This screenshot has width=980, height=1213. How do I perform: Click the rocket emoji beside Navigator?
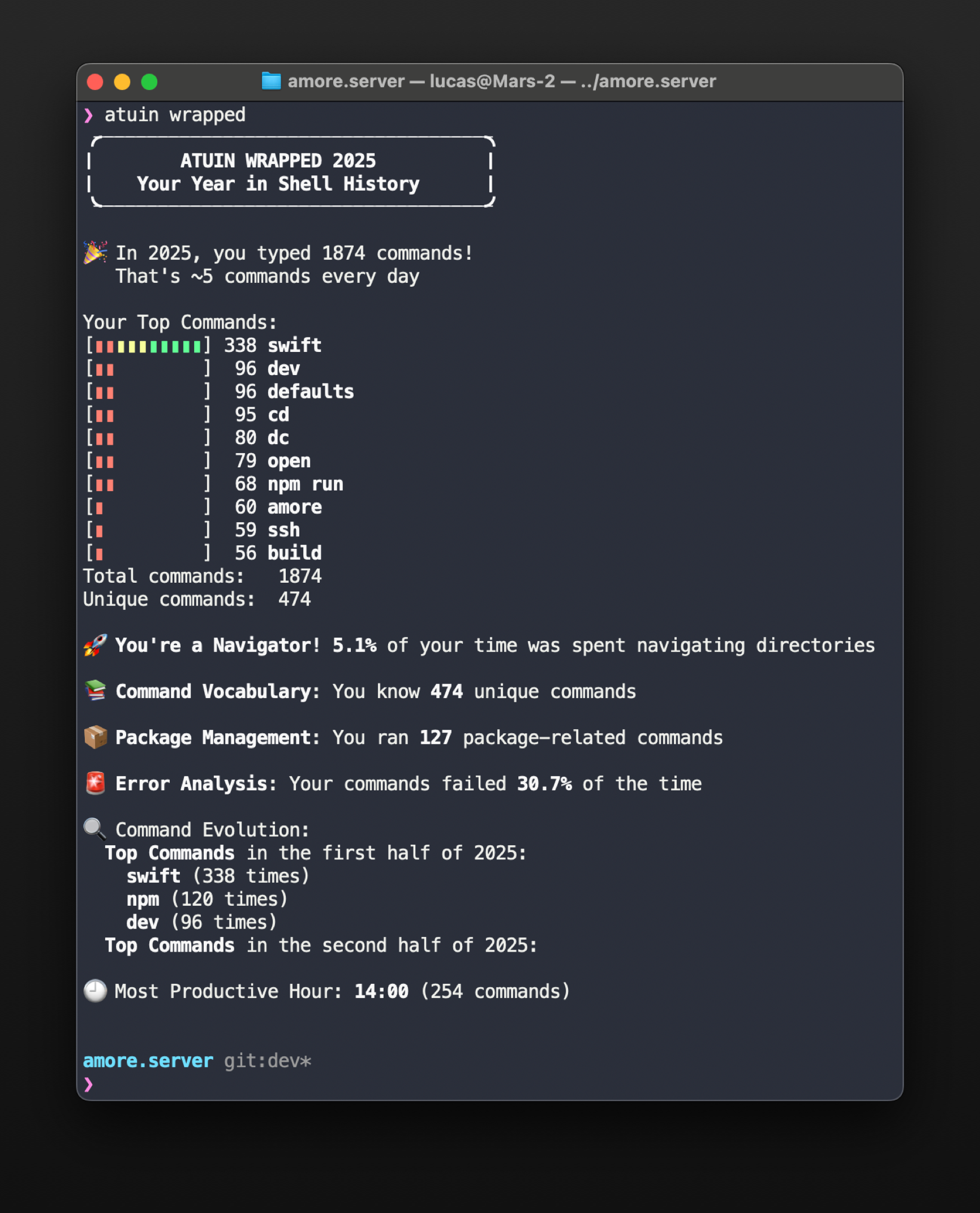[x=95, y=645]
